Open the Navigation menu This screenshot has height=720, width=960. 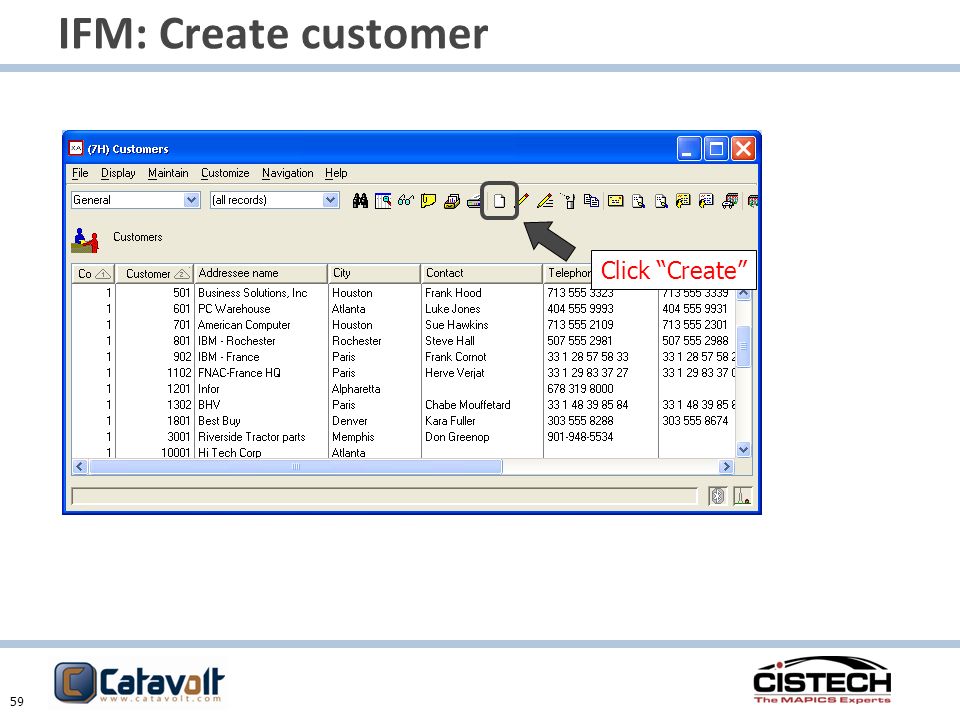288,173
